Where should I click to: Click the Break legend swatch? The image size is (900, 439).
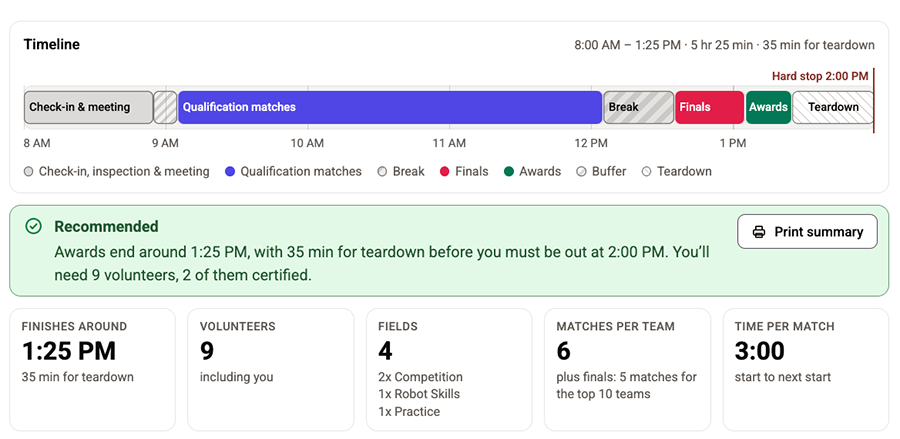pyautogui.click(x=383, y=172)
